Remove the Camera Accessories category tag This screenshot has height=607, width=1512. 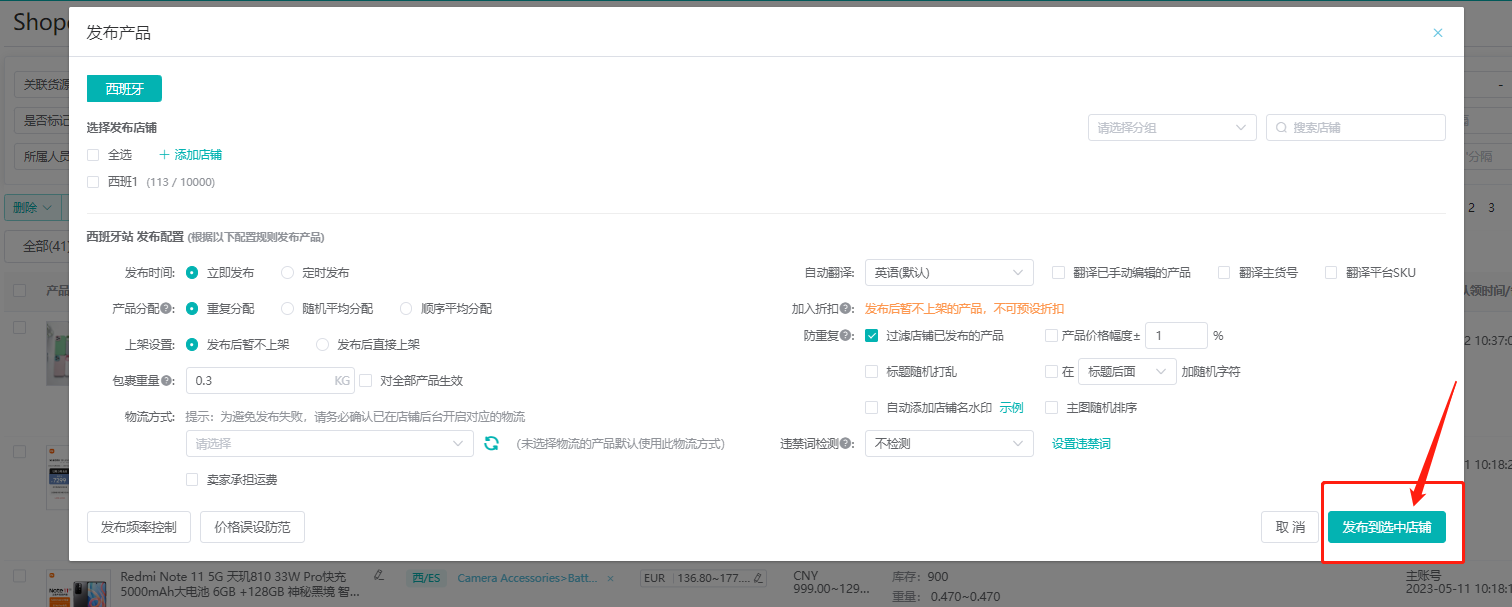click(610, 577)
